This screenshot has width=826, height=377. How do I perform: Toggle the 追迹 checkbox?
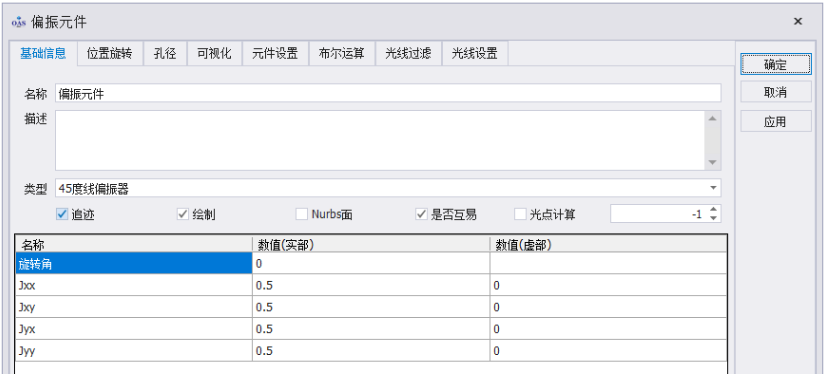[x=62, y=214]
